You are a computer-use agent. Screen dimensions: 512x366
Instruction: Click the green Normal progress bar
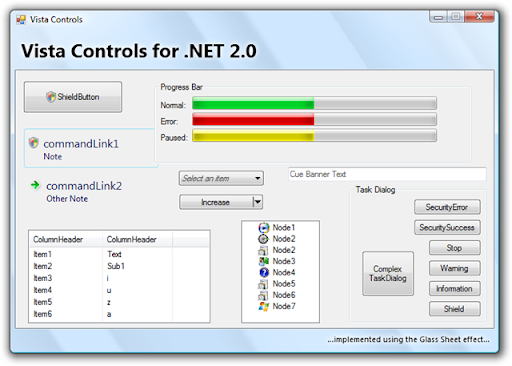coord(314,103)
